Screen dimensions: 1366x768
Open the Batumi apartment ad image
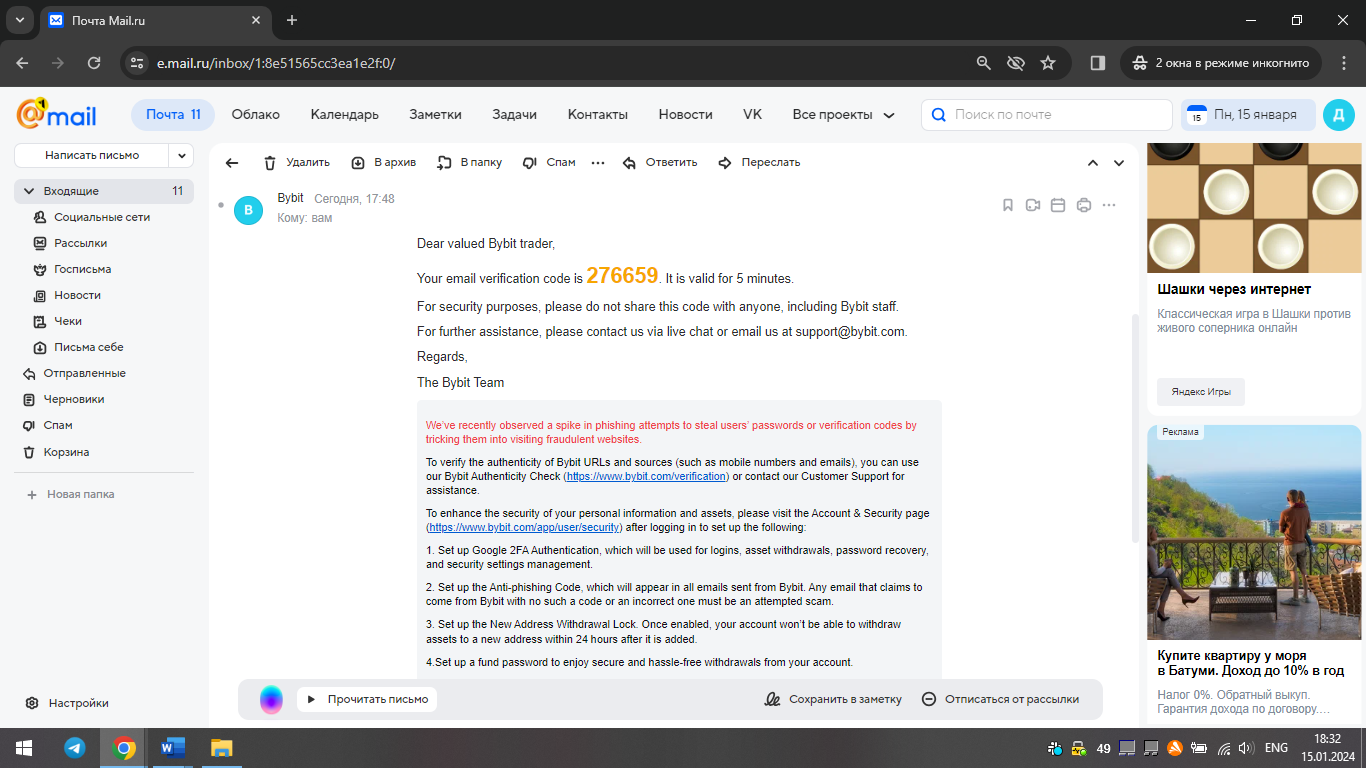pyautogui.click(x=1254, y=532)
